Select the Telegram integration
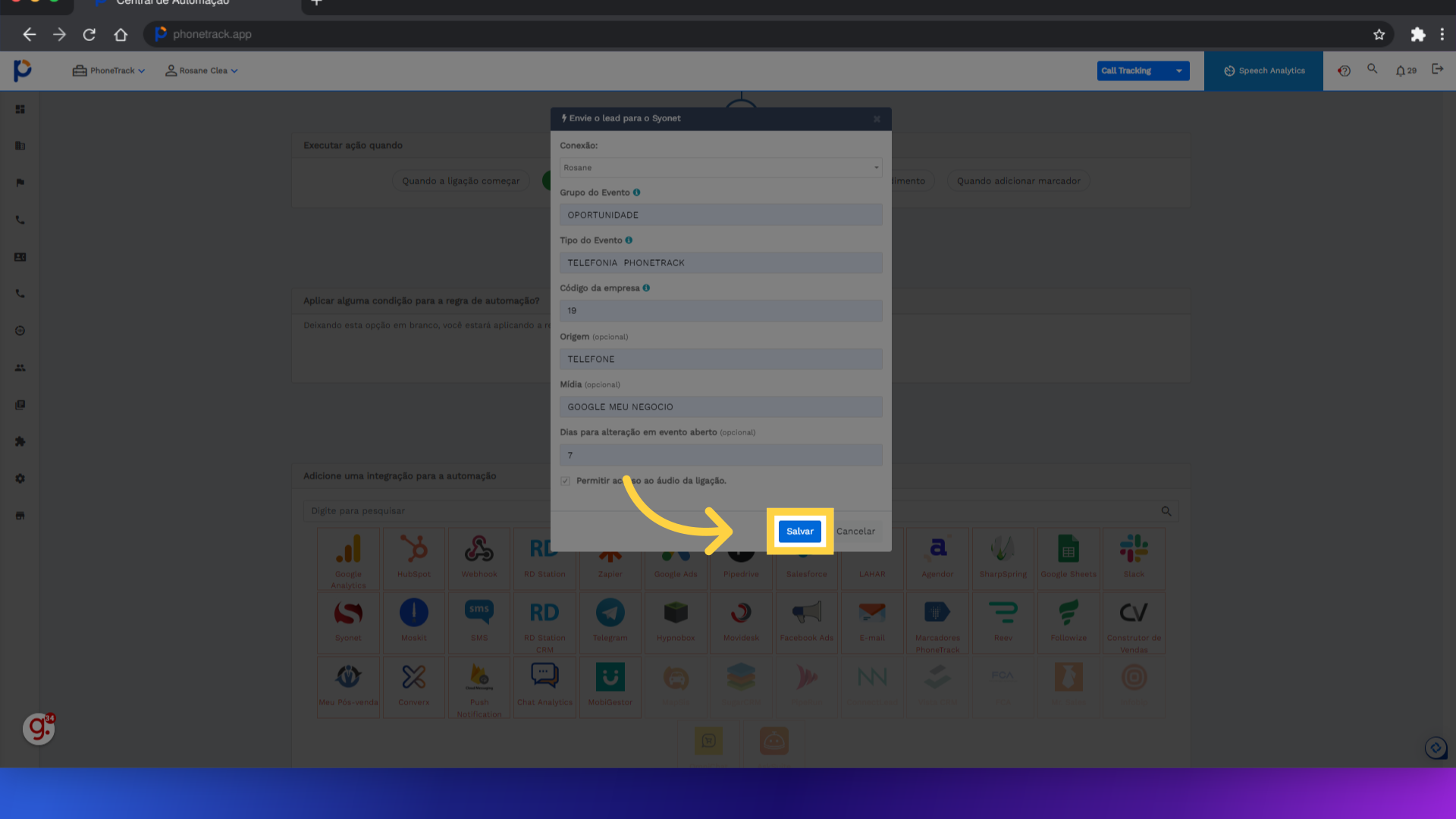This screenshot has width=1456, height=819. [x=610, y=623]
